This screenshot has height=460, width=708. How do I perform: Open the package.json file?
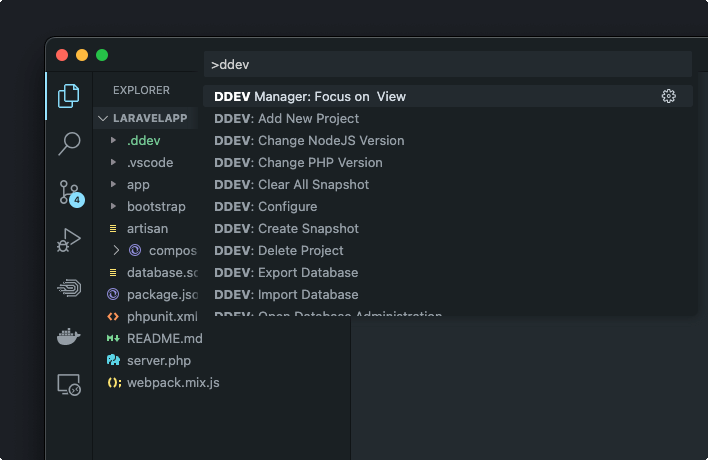coord(163,294)
